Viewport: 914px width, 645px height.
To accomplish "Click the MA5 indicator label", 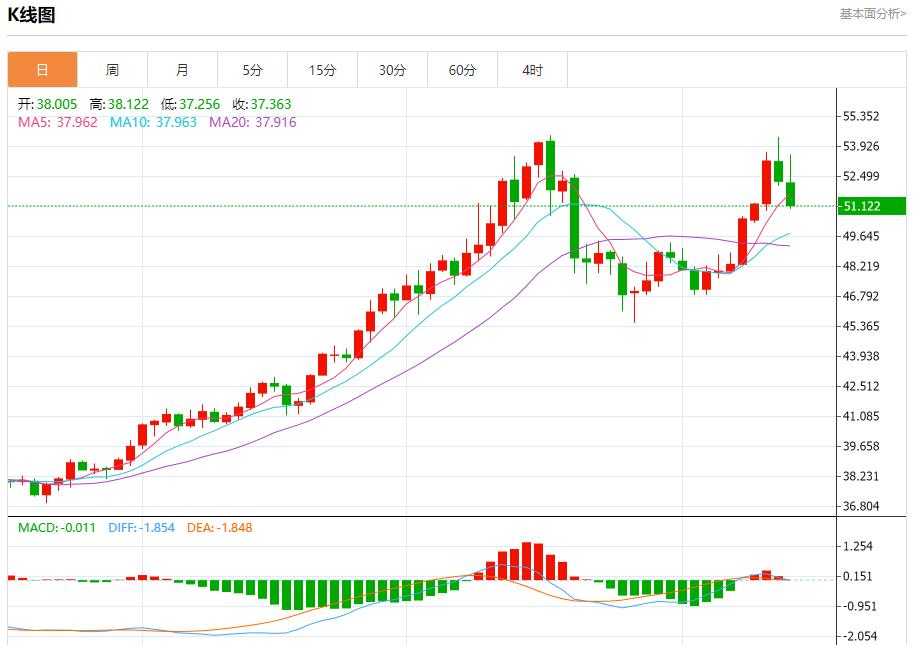I will (58, 122).
